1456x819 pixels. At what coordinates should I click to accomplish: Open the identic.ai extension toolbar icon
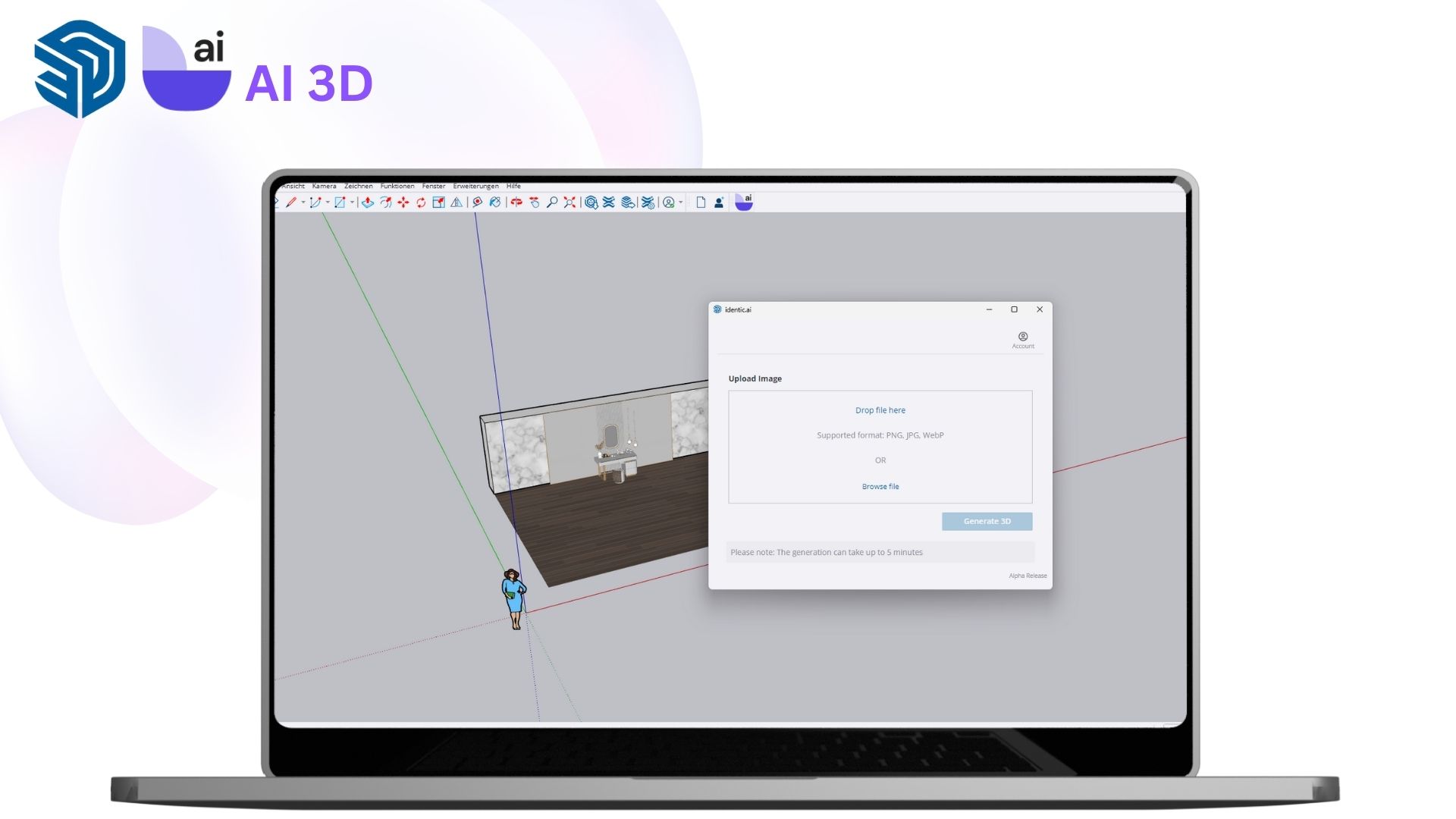744,202
